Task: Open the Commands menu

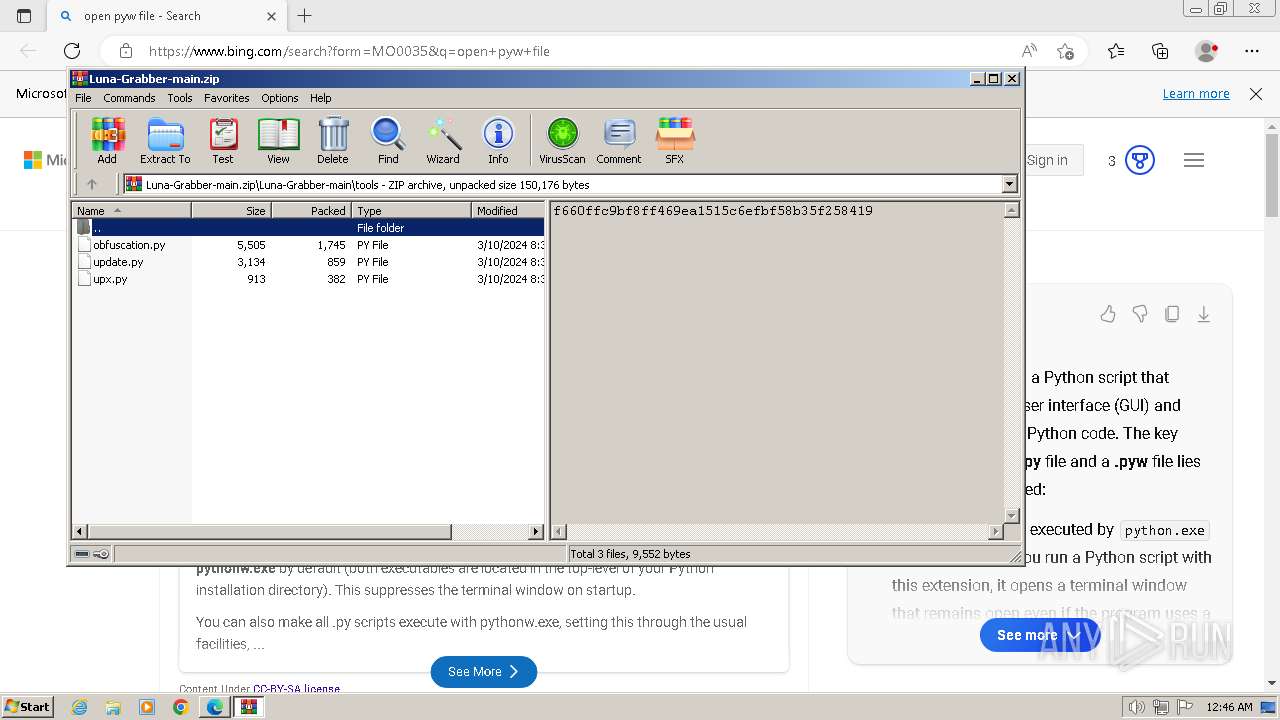Action: tap(129, 98)
